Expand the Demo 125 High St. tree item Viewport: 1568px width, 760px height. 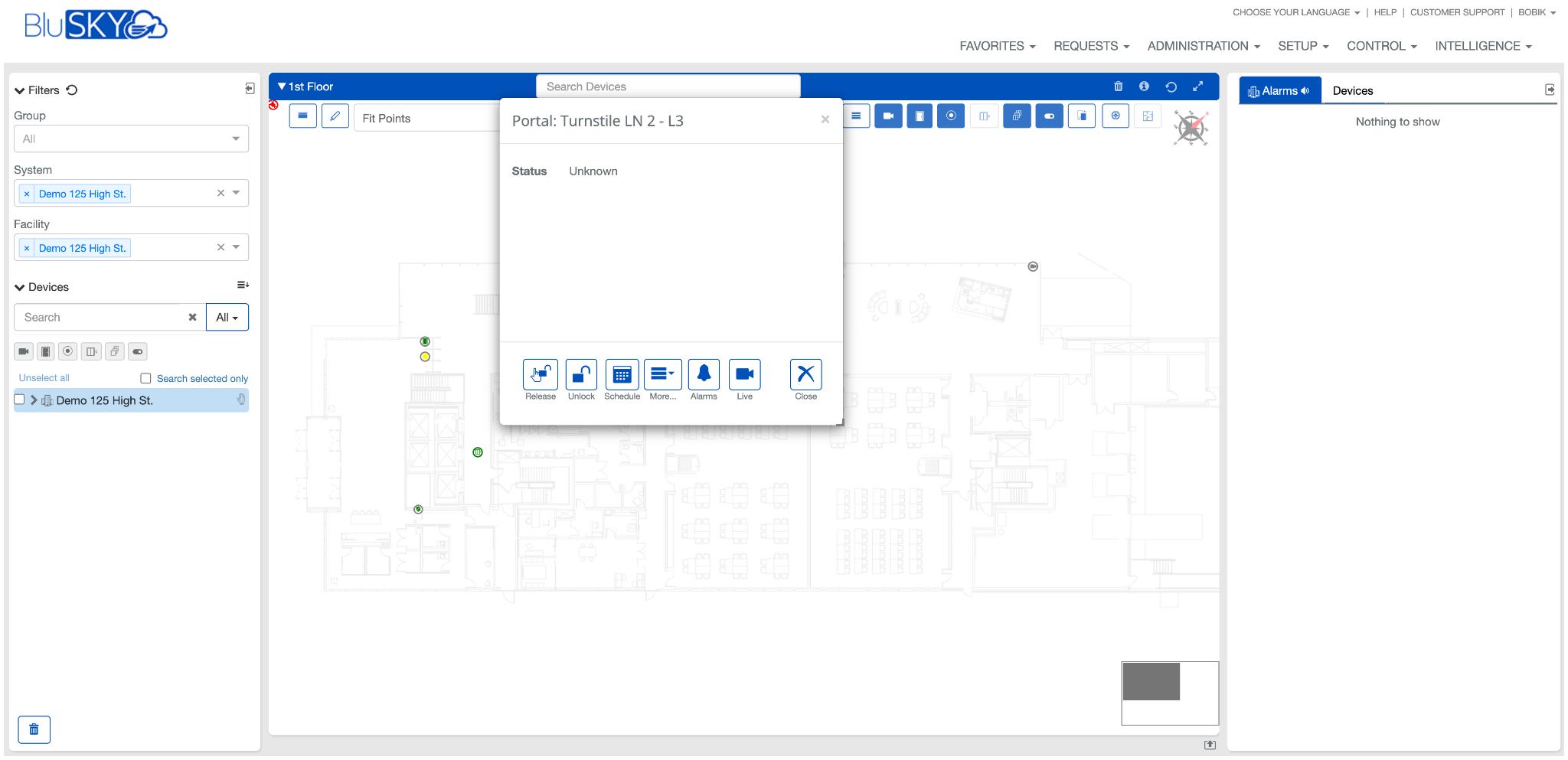click(x=34, y=400)
